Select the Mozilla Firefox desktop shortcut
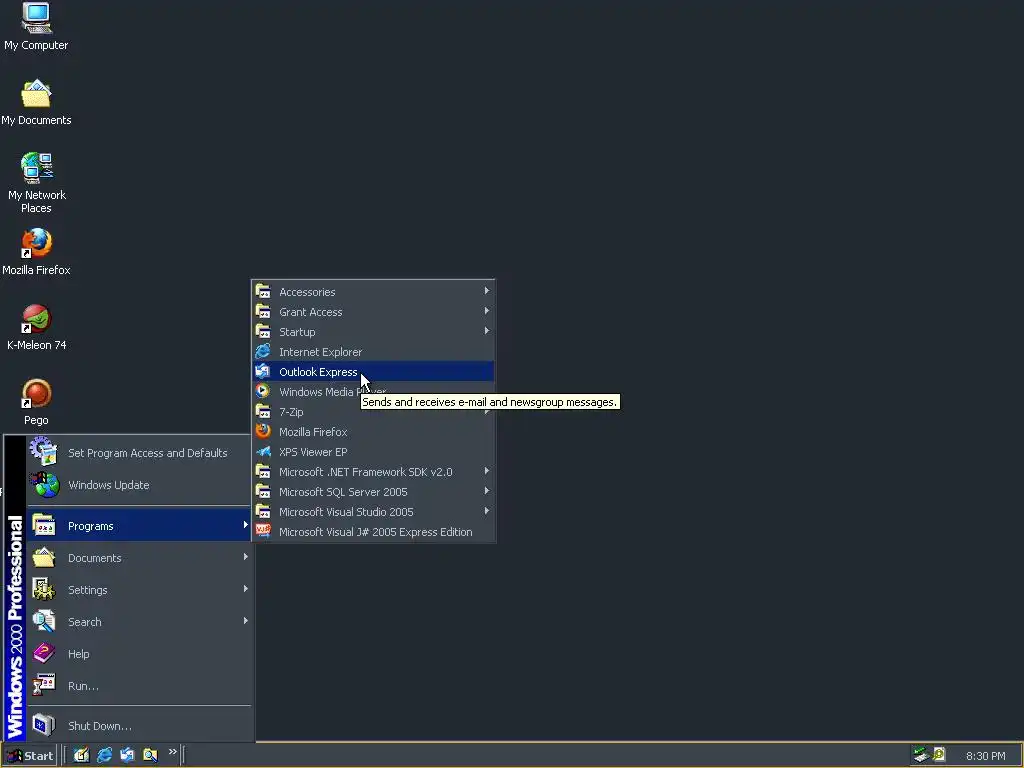Viewport: 1024px width, 768px height. click(36, 251)
